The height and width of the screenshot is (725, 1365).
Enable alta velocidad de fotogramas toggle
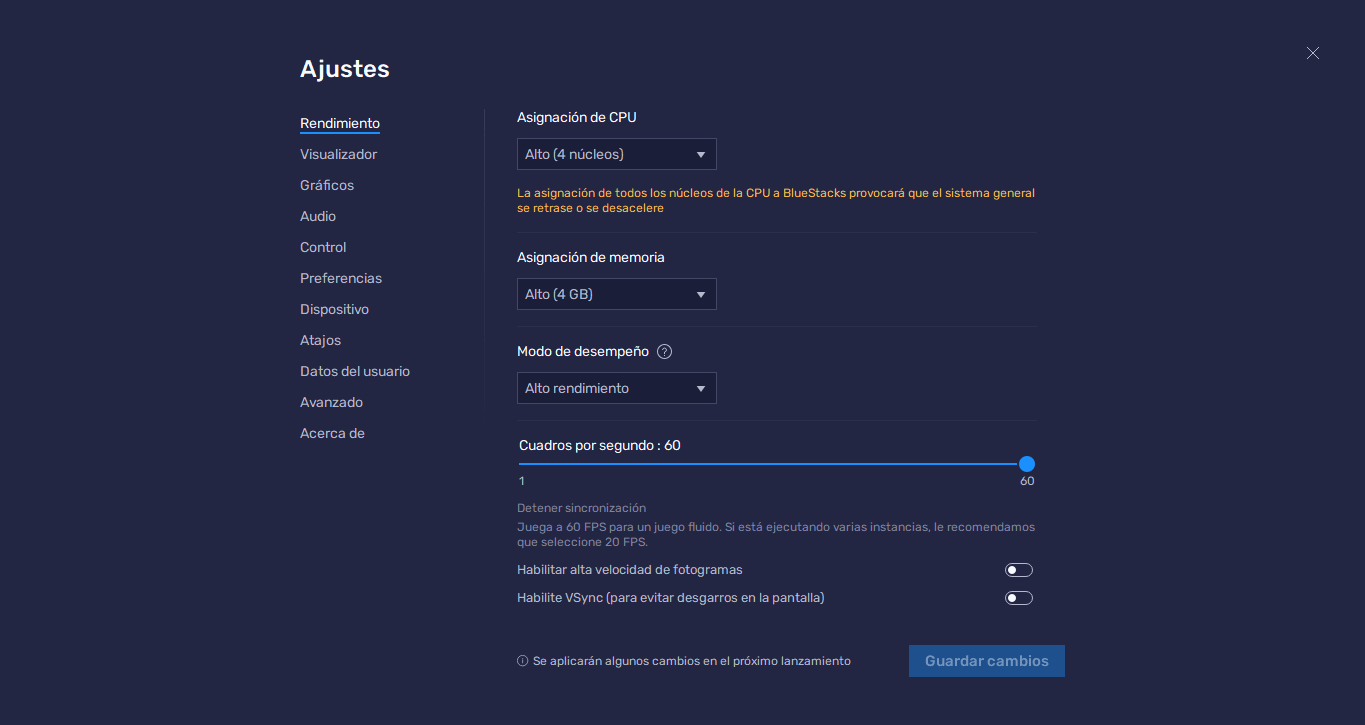[x=1019, y=570]
